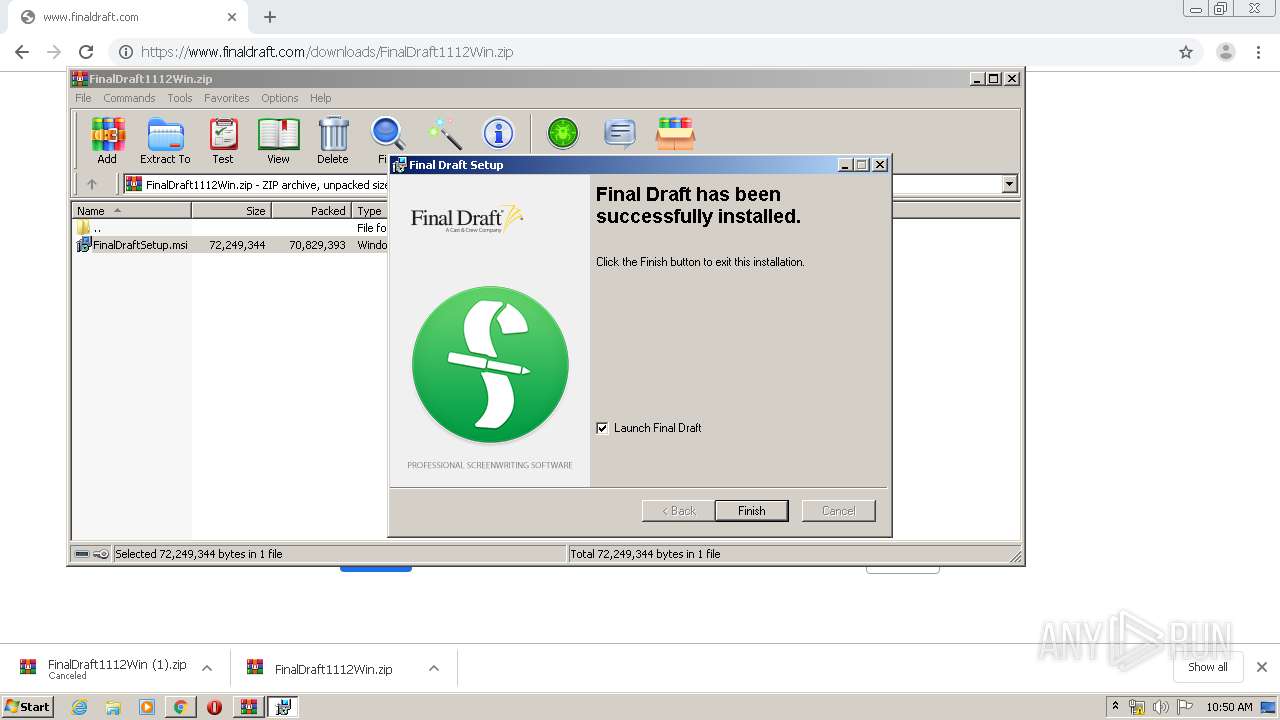
Task: Click the network tray icon
Action: pyautogui.click(x=1137, y=707)
